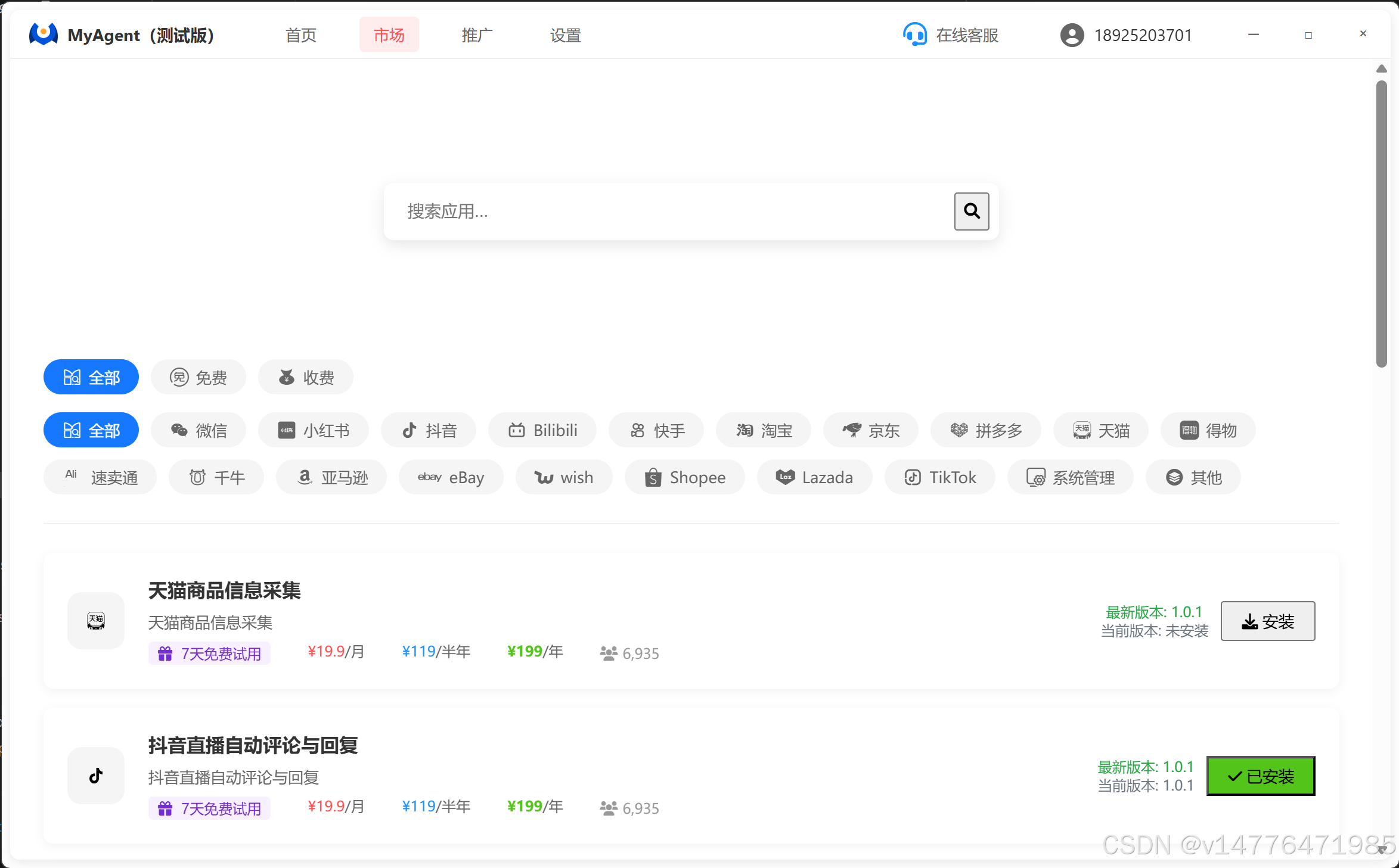Click the 在线客服 link text
Screen dimensions: 1399x868
[x=967, y=35]
